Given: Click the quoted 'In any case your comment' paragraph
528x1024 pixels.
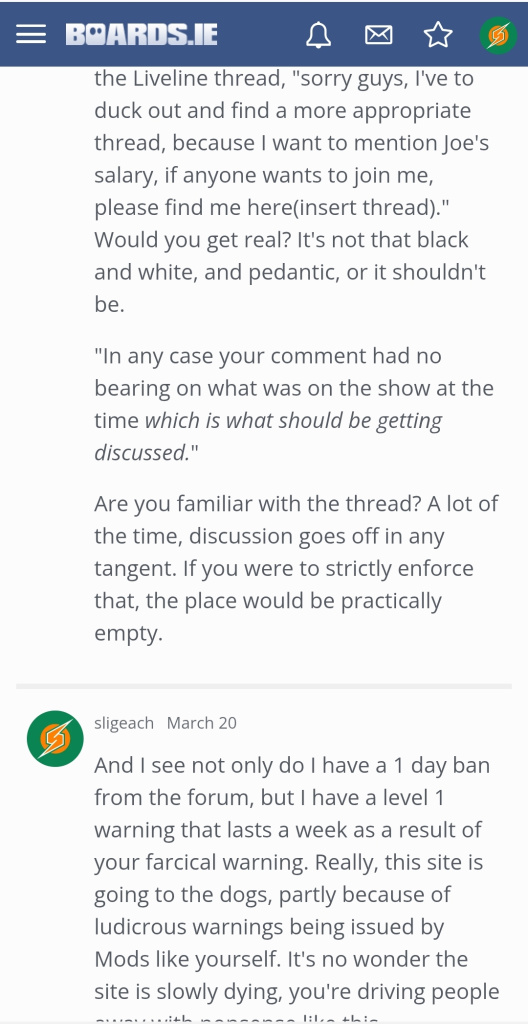Looking at the screenshot, I should pos(293,404).
